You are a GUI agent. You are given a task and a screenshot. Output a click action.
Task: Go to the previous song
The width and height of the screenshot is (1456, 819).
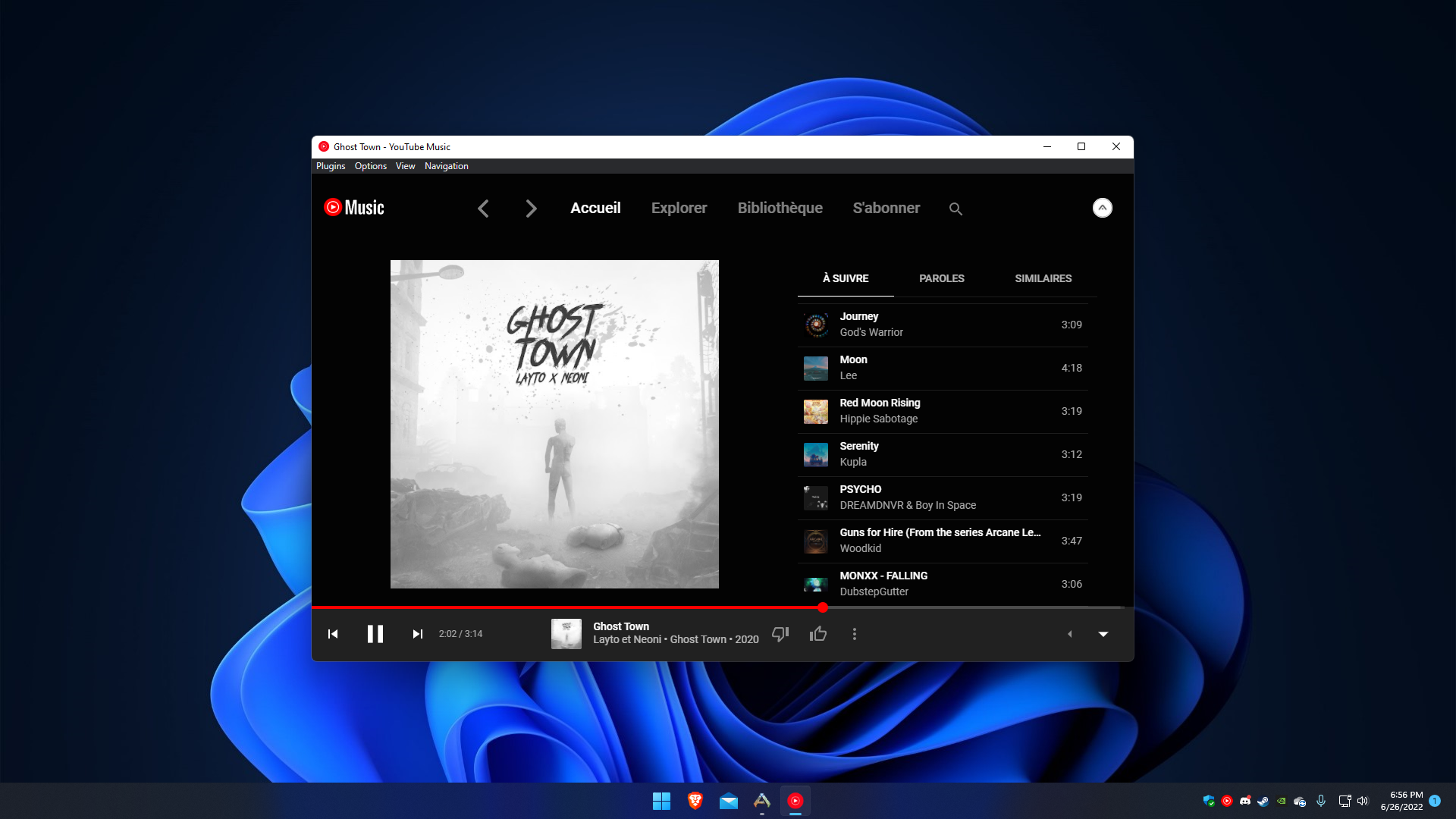[x=332, y=633]
